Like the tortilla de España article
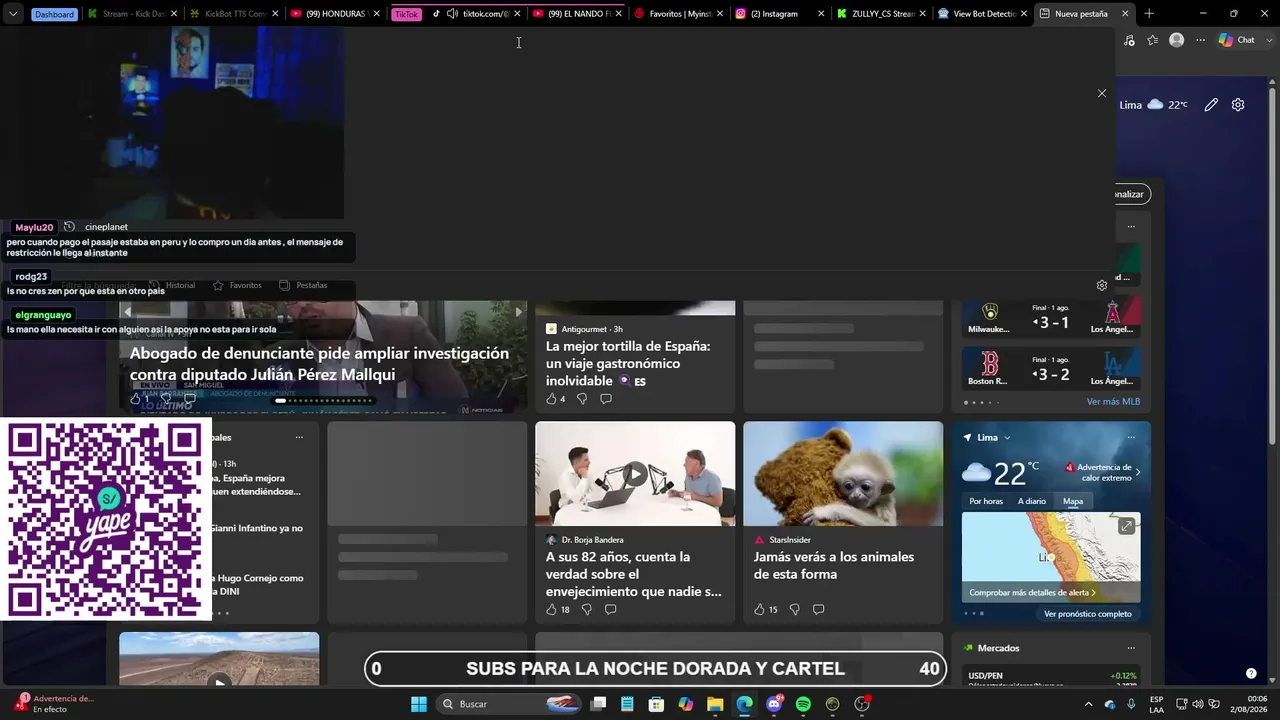 pyautogui.click(x=551, y=399)
